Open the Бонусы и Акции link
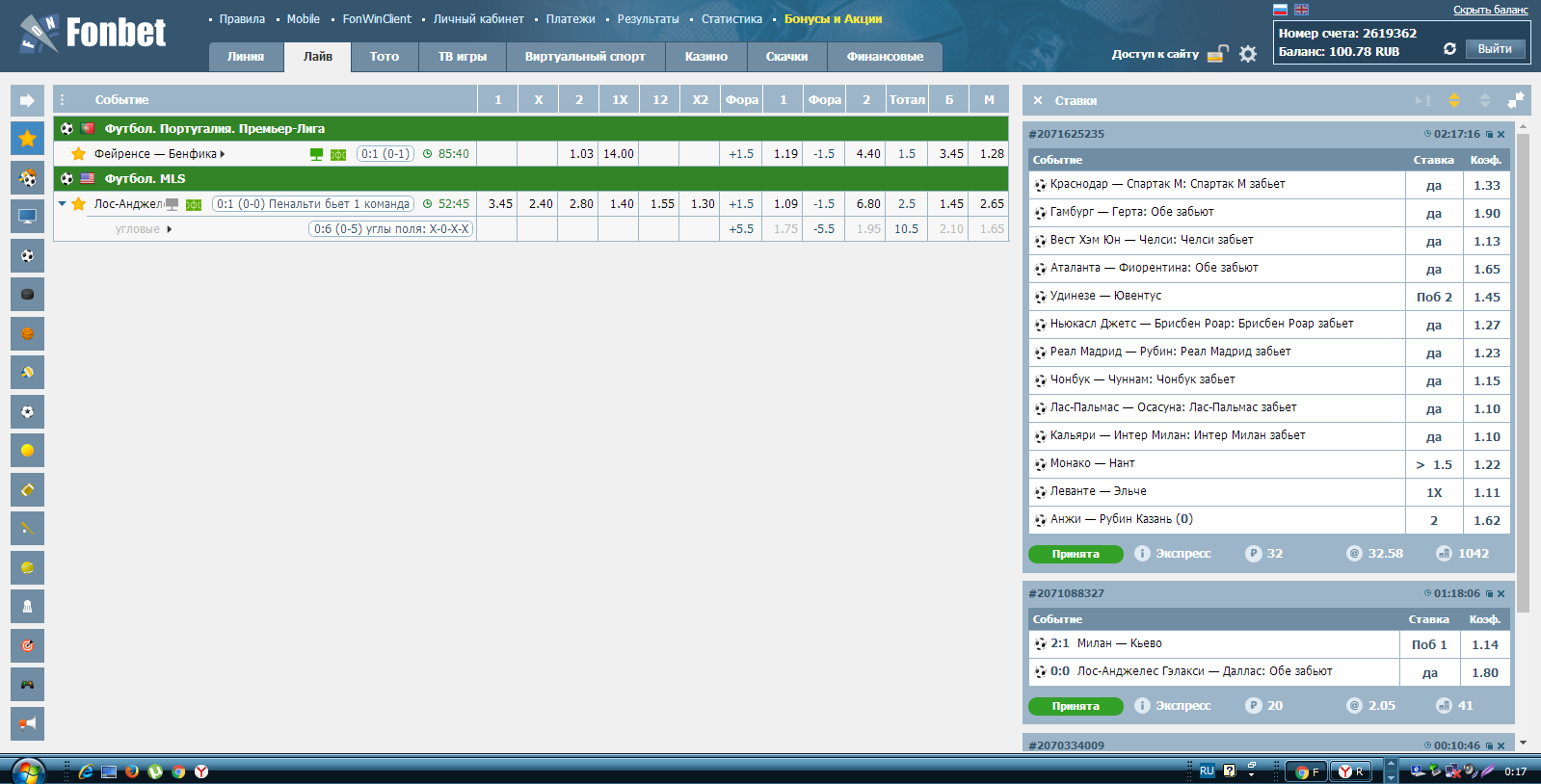 (833, 19)
